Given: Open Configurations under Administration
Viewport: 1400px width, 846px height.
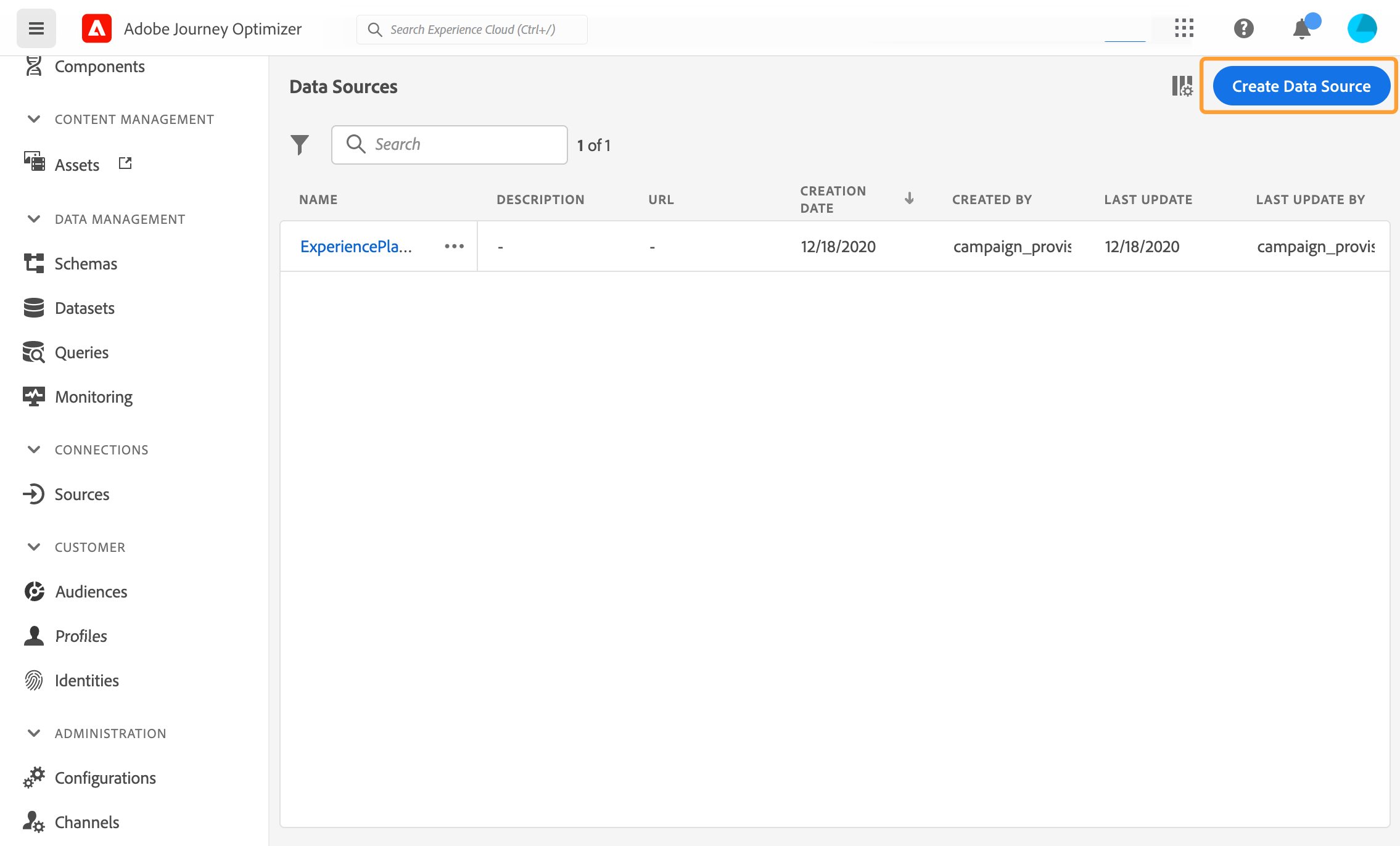Looking at the screenshot, I should point(105,778).
